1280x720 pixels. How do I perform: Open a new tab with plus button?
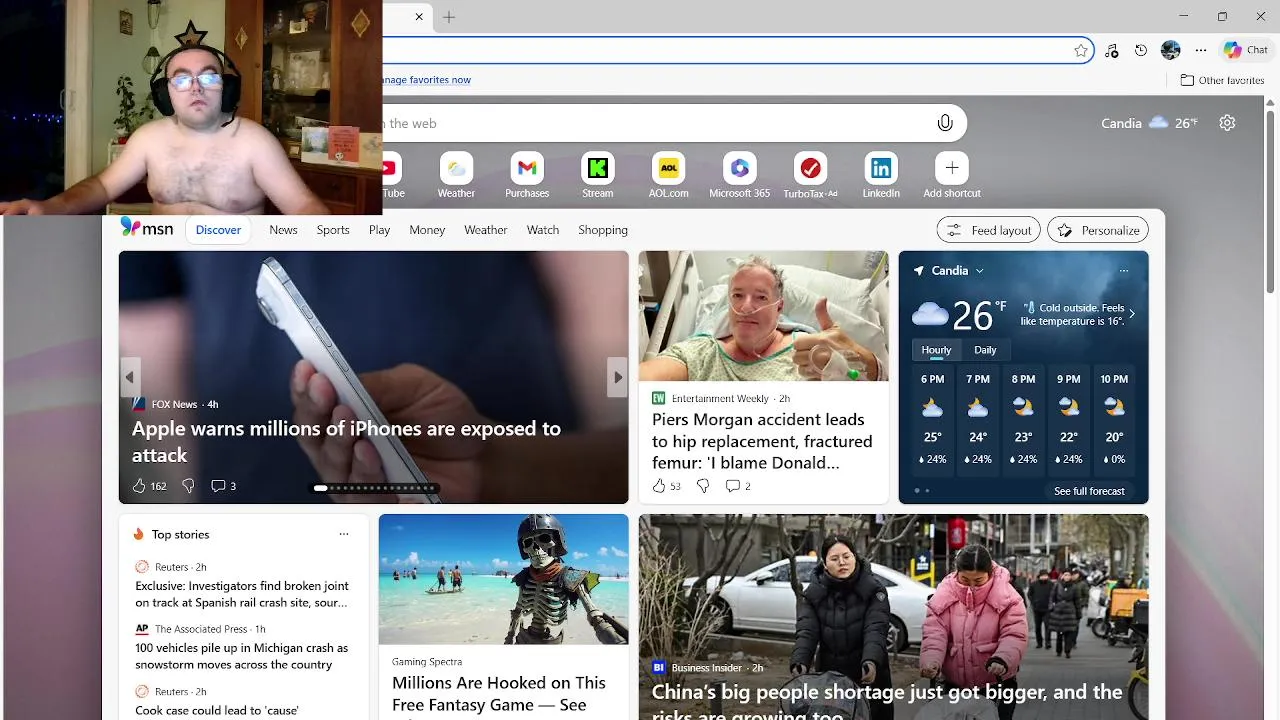pyautogui.click(x=449, y=17)
